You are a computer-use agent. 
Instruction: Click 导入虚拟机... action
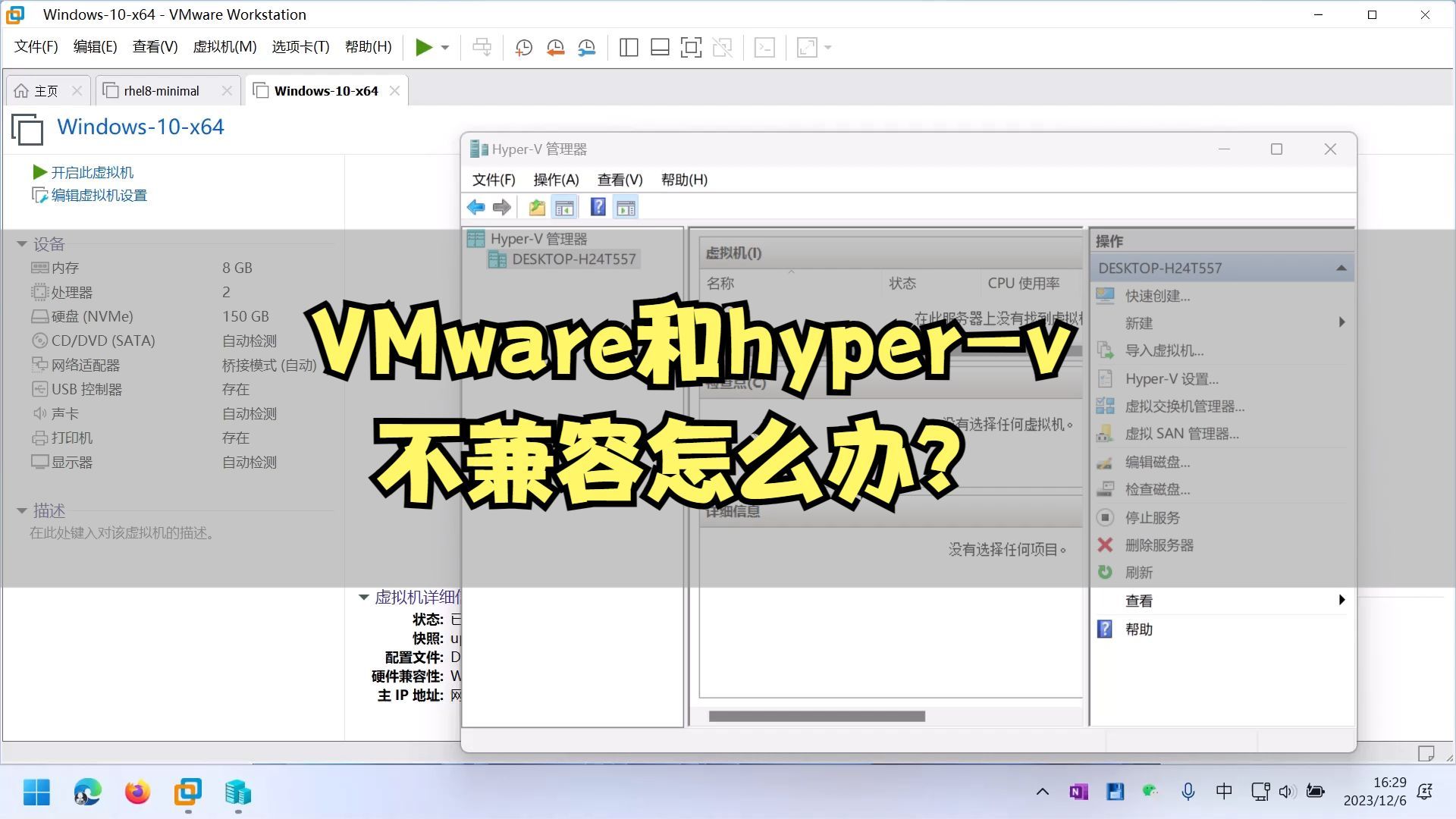tap(1164, 351)
